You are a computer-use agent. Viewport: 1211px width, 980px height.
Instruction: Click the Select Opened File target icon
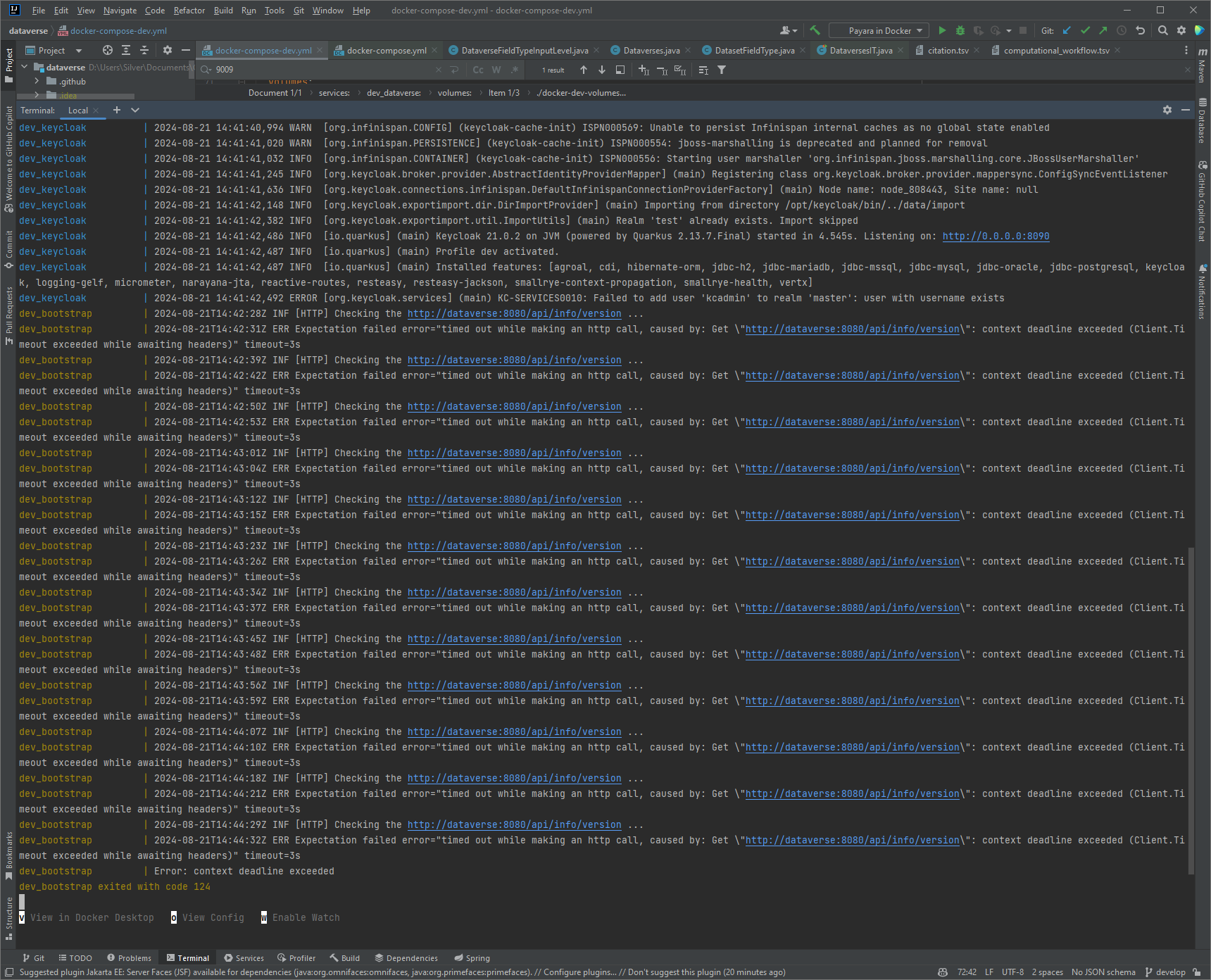click(107, 50)
